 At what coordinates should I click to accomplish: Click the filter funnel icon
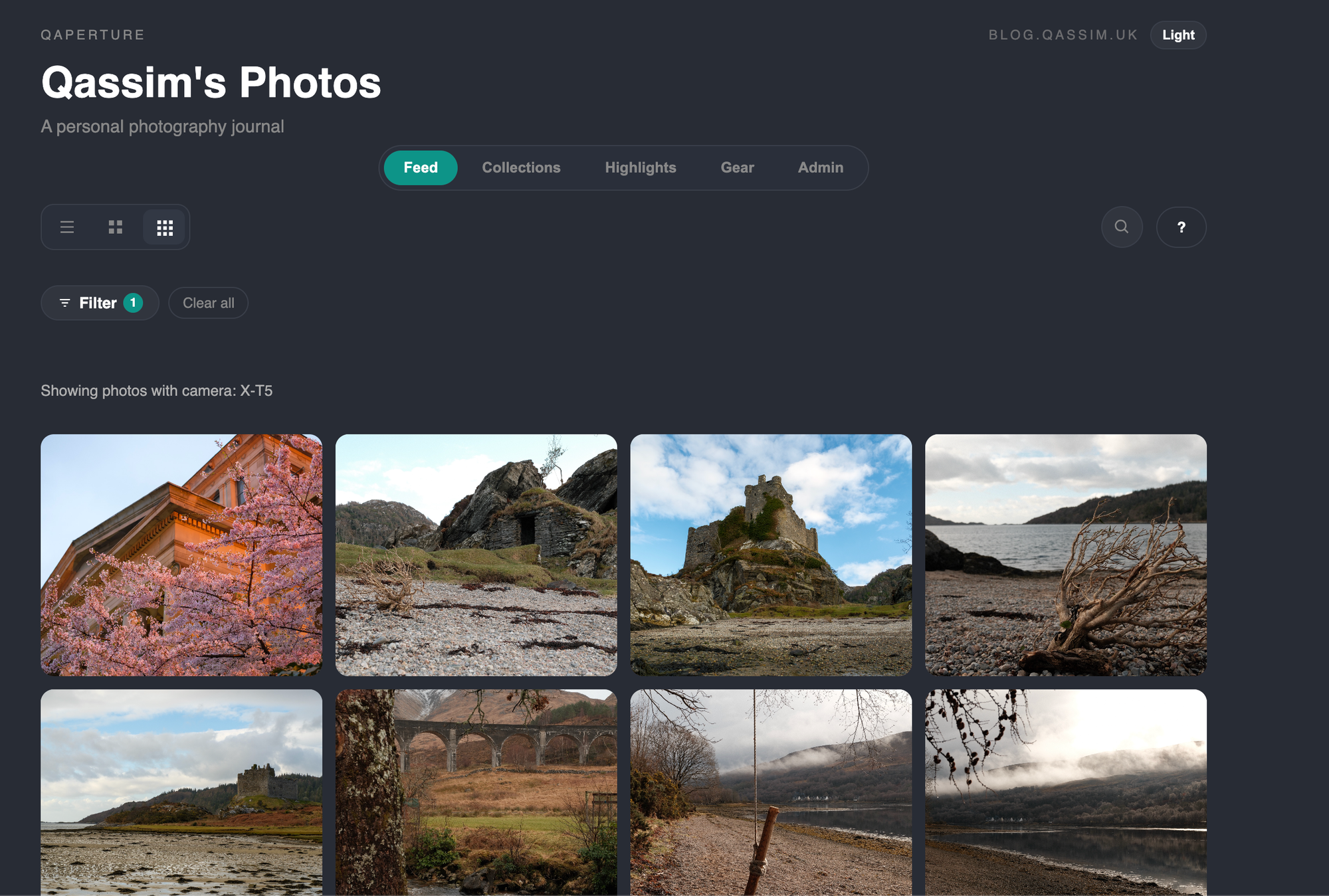pos(64,303)
